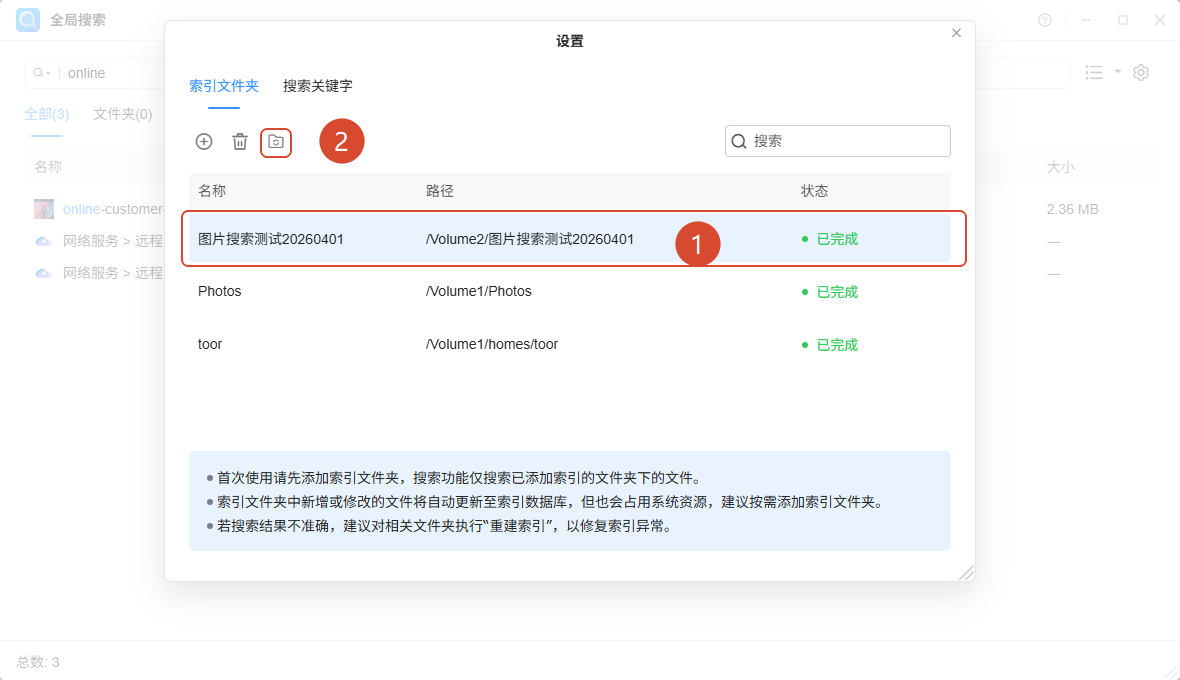Expand the view mode dropdown arrow
Viewport: 1180px width, 680px height.
pos(1118,72)
